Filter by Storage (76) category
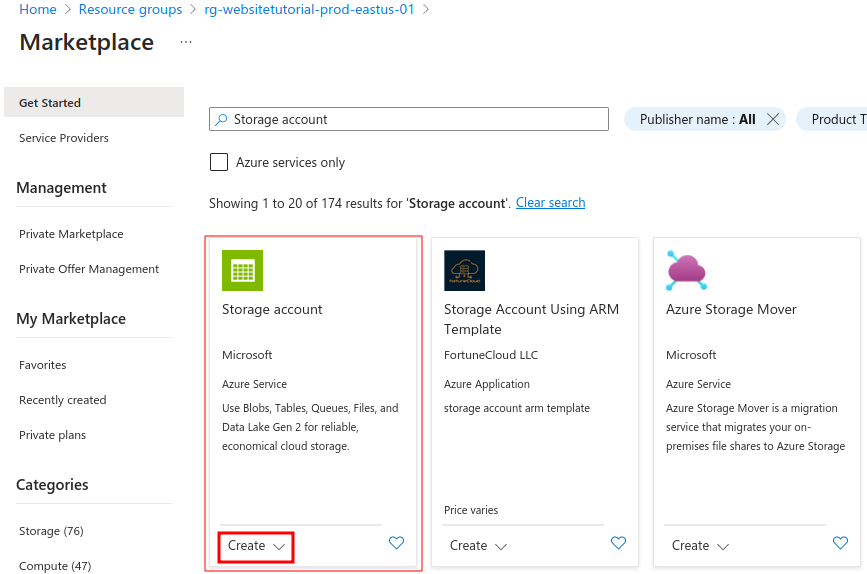Screen dimensions: 867x574 point(51,531)
